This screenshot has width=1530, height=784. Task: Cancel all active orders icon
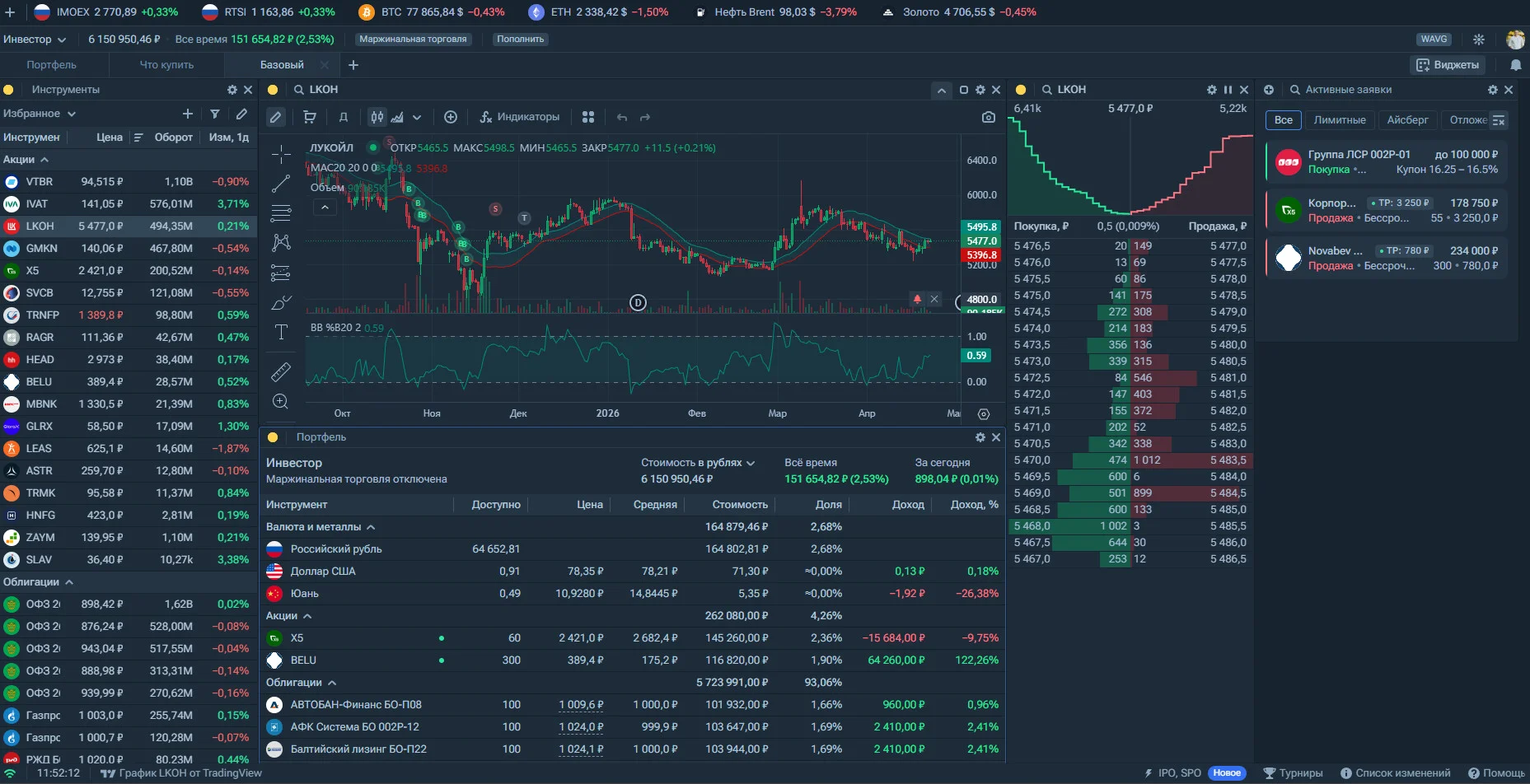[1499, 120]
